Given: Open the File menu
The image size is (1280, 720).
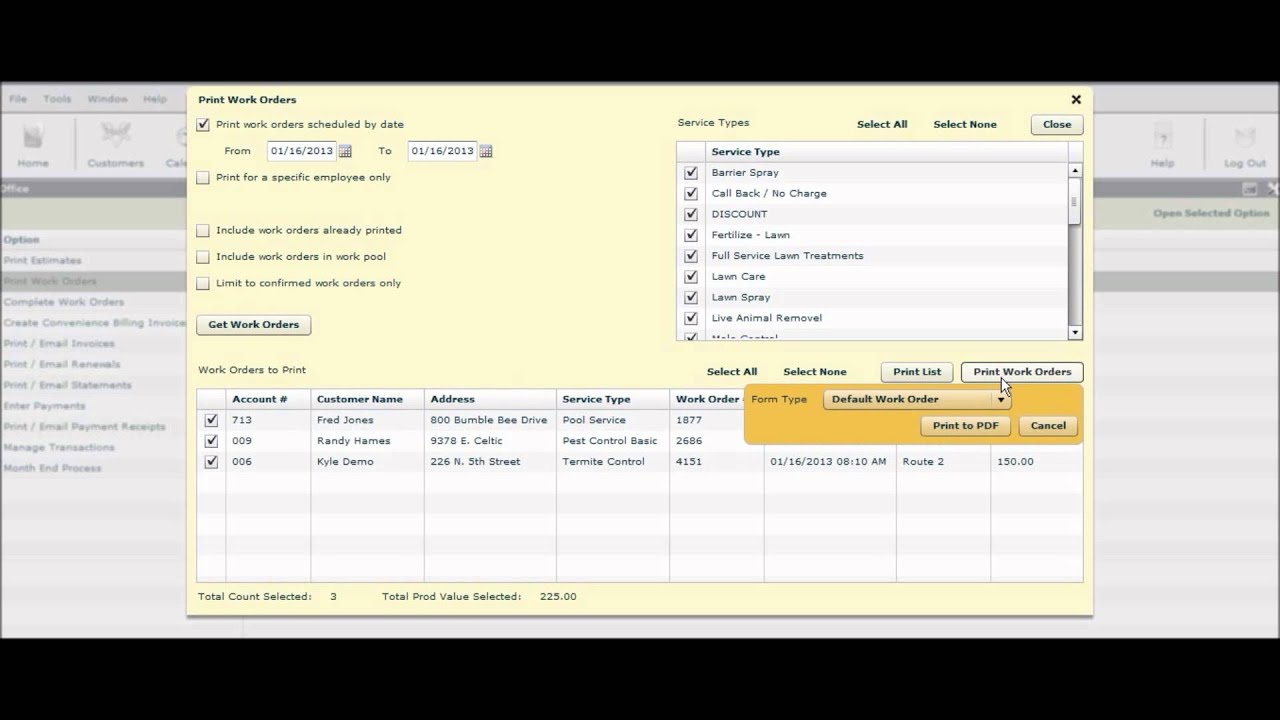Looking at the screenshot, I should [18, 99].
